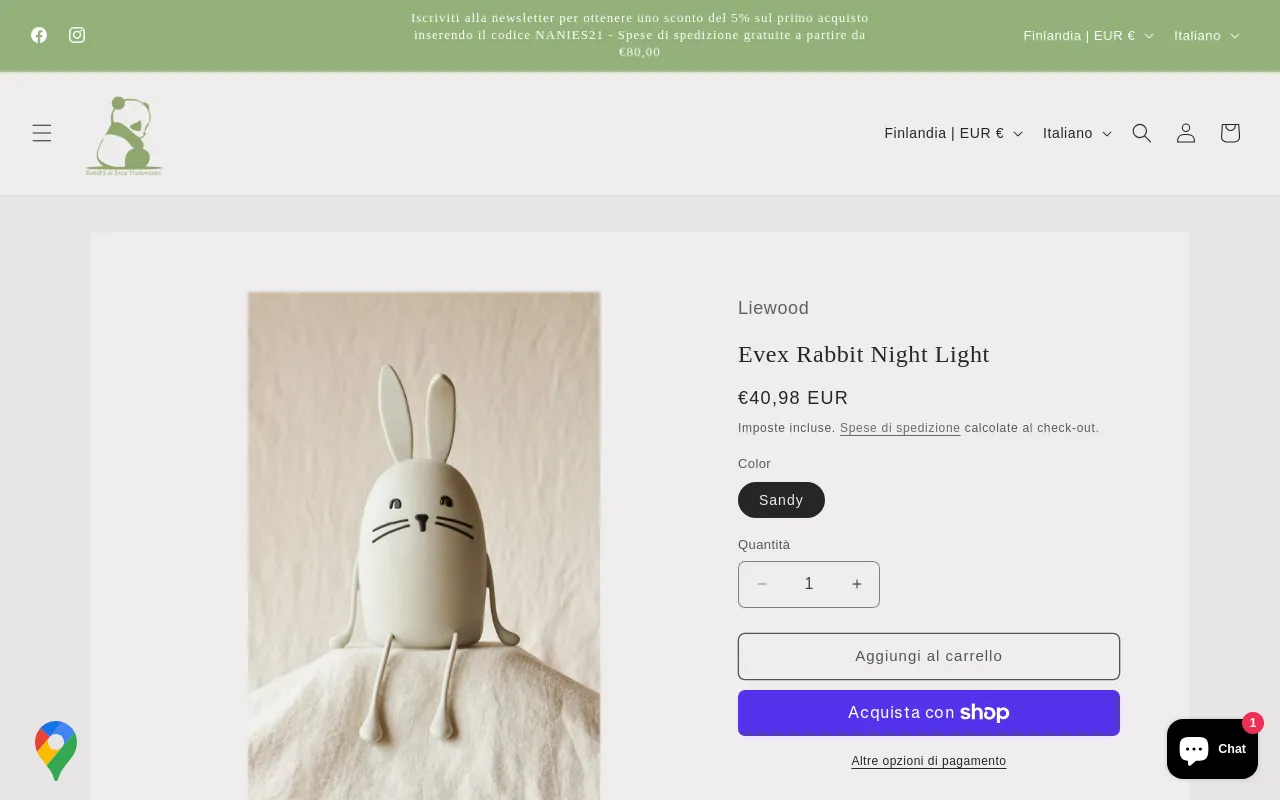Open the Facebook page icon
This screenshot has width=1280, height=800.
click(39, 35)
